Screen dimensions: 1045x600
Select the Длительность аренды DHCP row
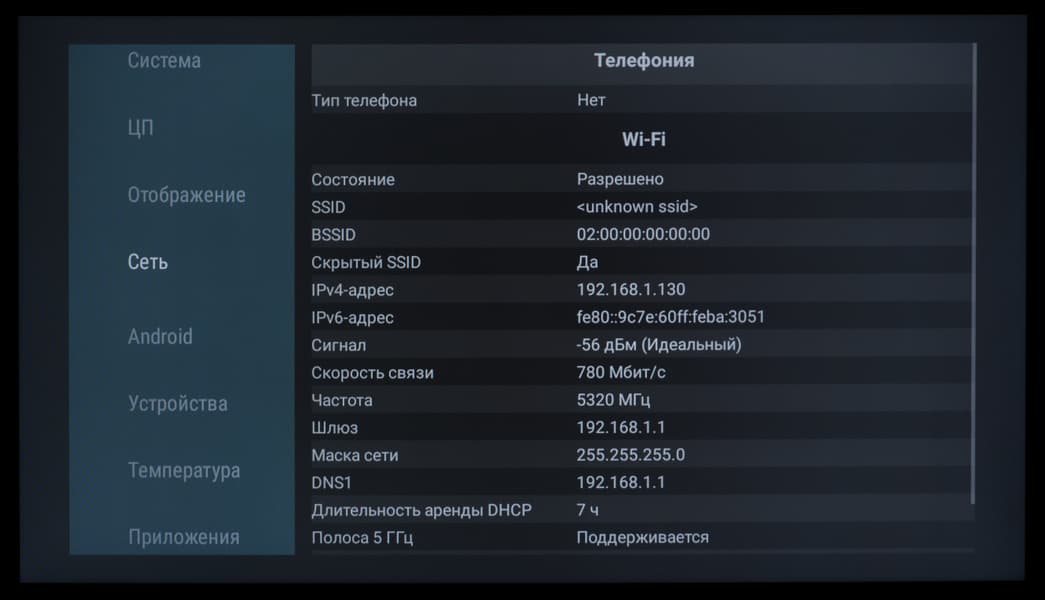click(x=640, y=510)
